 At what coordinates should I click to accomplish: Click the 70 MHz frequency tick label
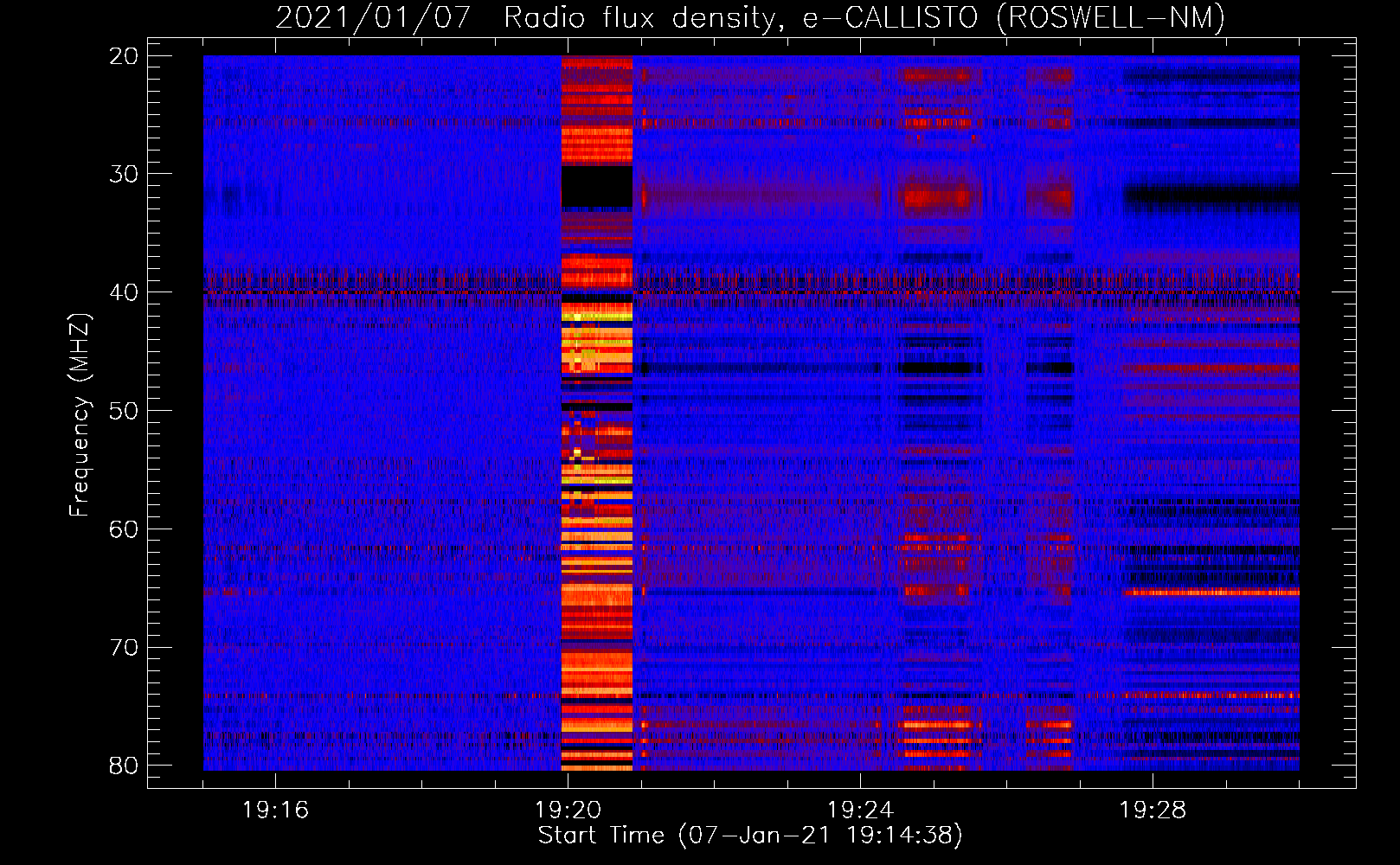click(125, 648)
